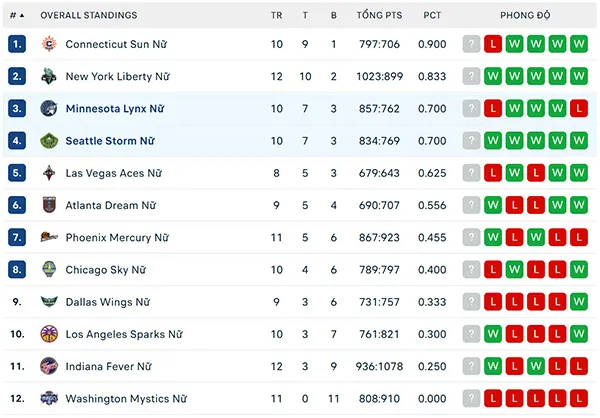This screenshot has width=600, height=418.
Task: Select the 789:797 points total cell
Action: pos(380,269)
